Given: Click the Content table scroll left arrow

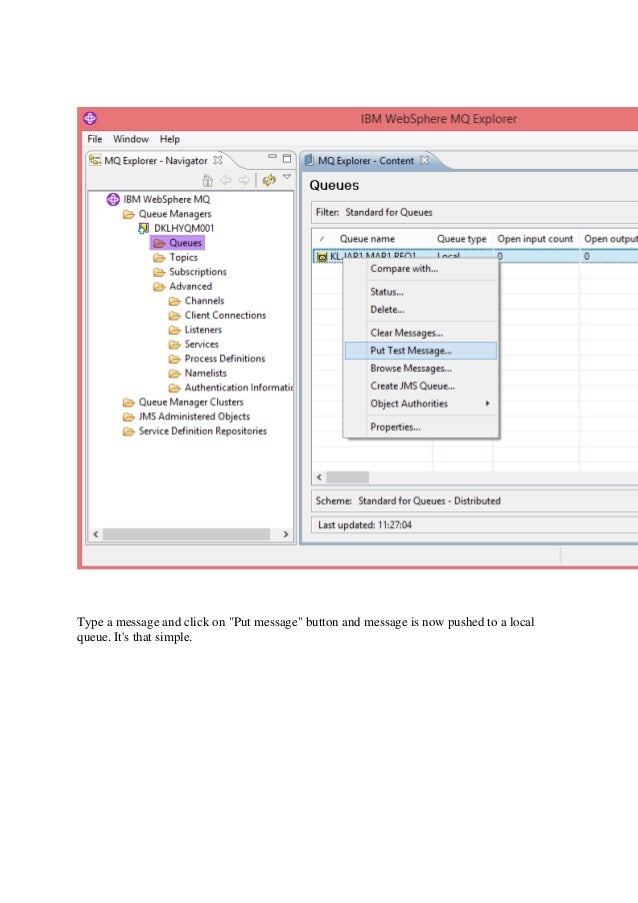Looking at the screenshot, I should pos(320,477).
